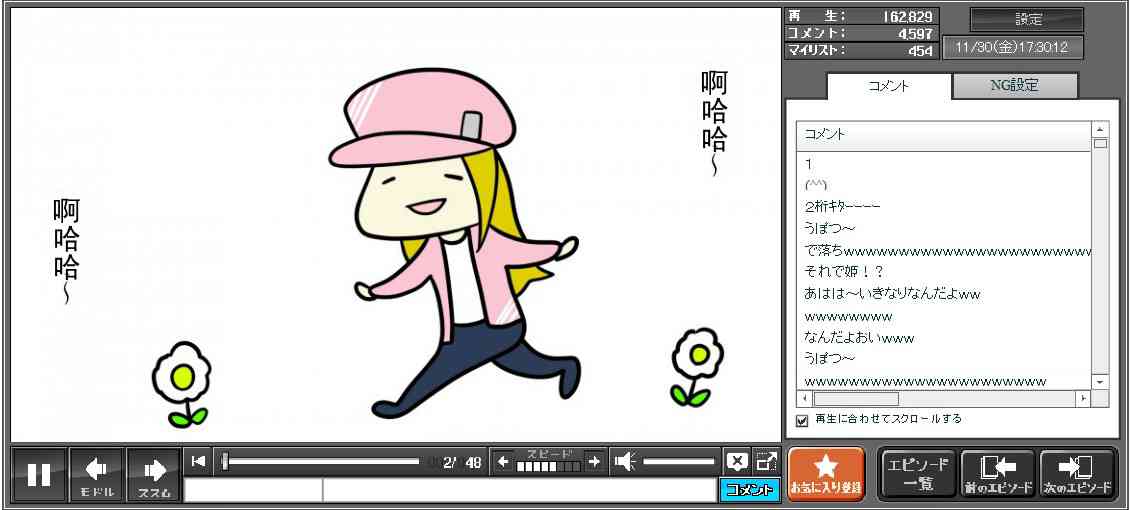
Task: Go to the next episode
Action: (x=1077, y=474)
